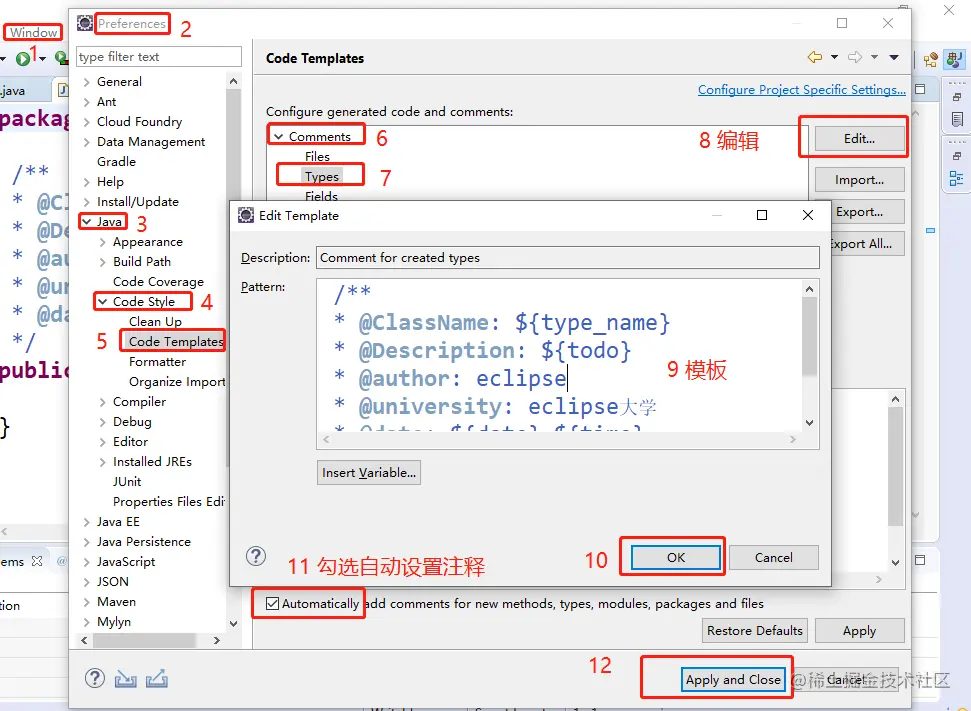The width and height of the screenshot is (971, 711).
Task: Click export preferences icon
Action: pos(157,679)
